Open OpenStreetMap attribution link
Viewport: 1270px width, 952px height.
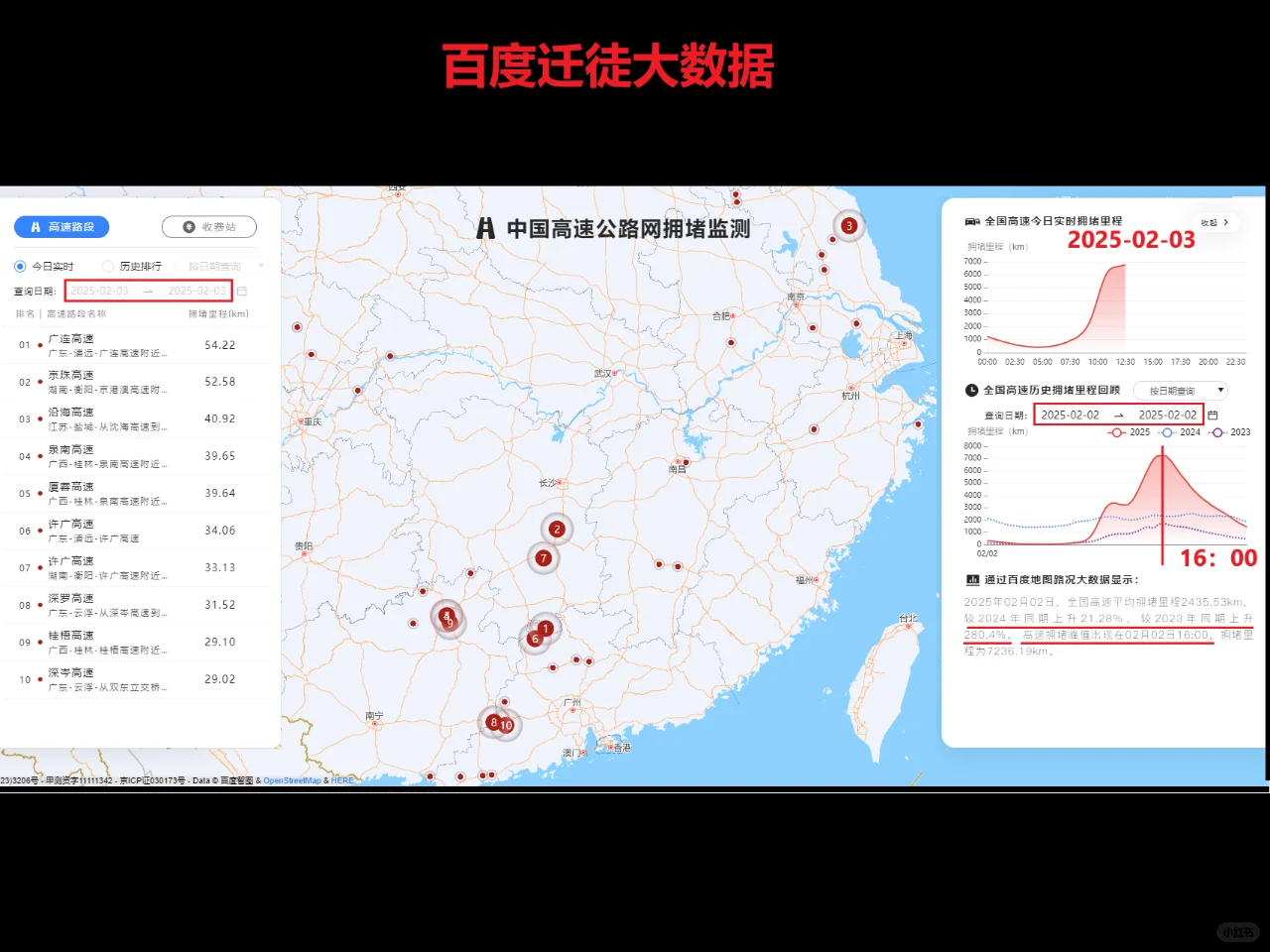click(x=292, y=780)
